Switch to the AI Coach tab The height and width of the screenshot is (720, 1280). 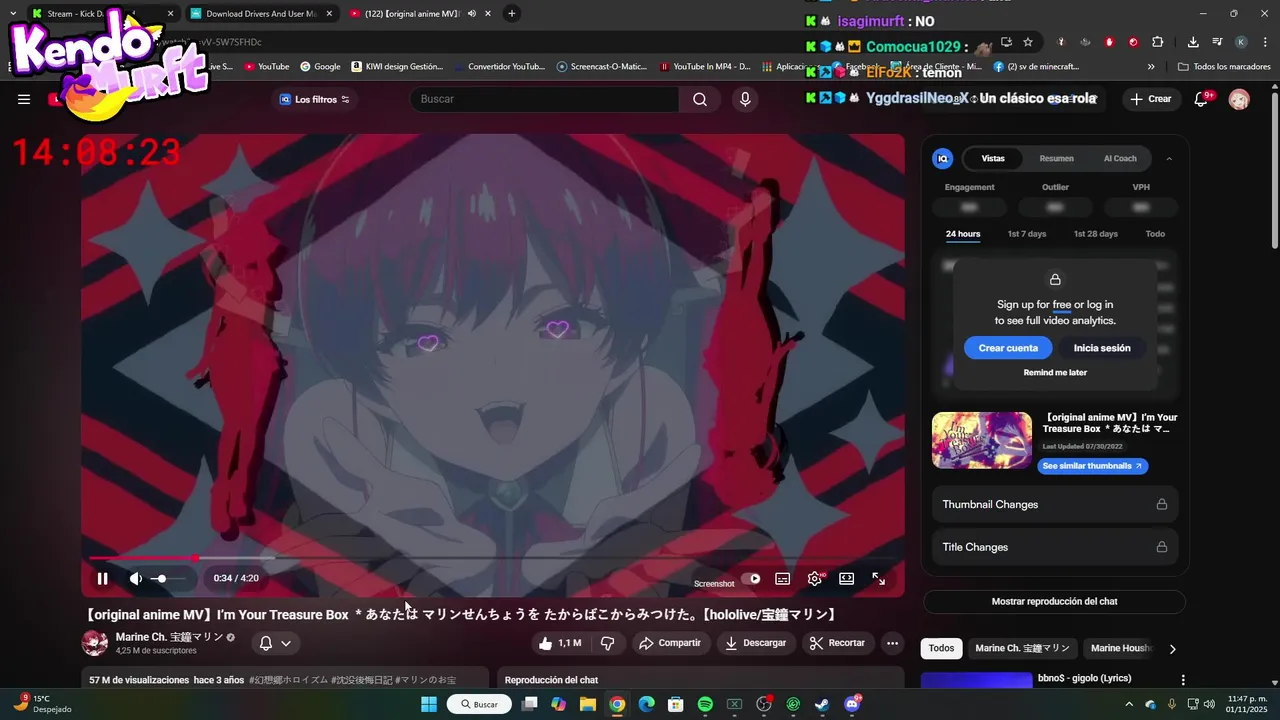click(1120, 158)
